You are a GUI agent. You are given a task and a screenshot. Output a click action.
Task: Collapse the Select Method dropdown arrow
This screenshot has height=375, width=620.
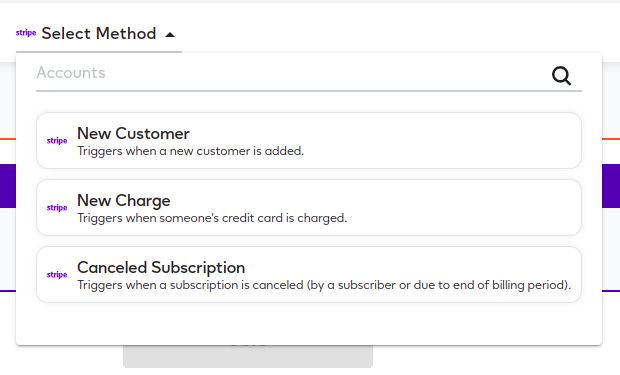(170, 35)
